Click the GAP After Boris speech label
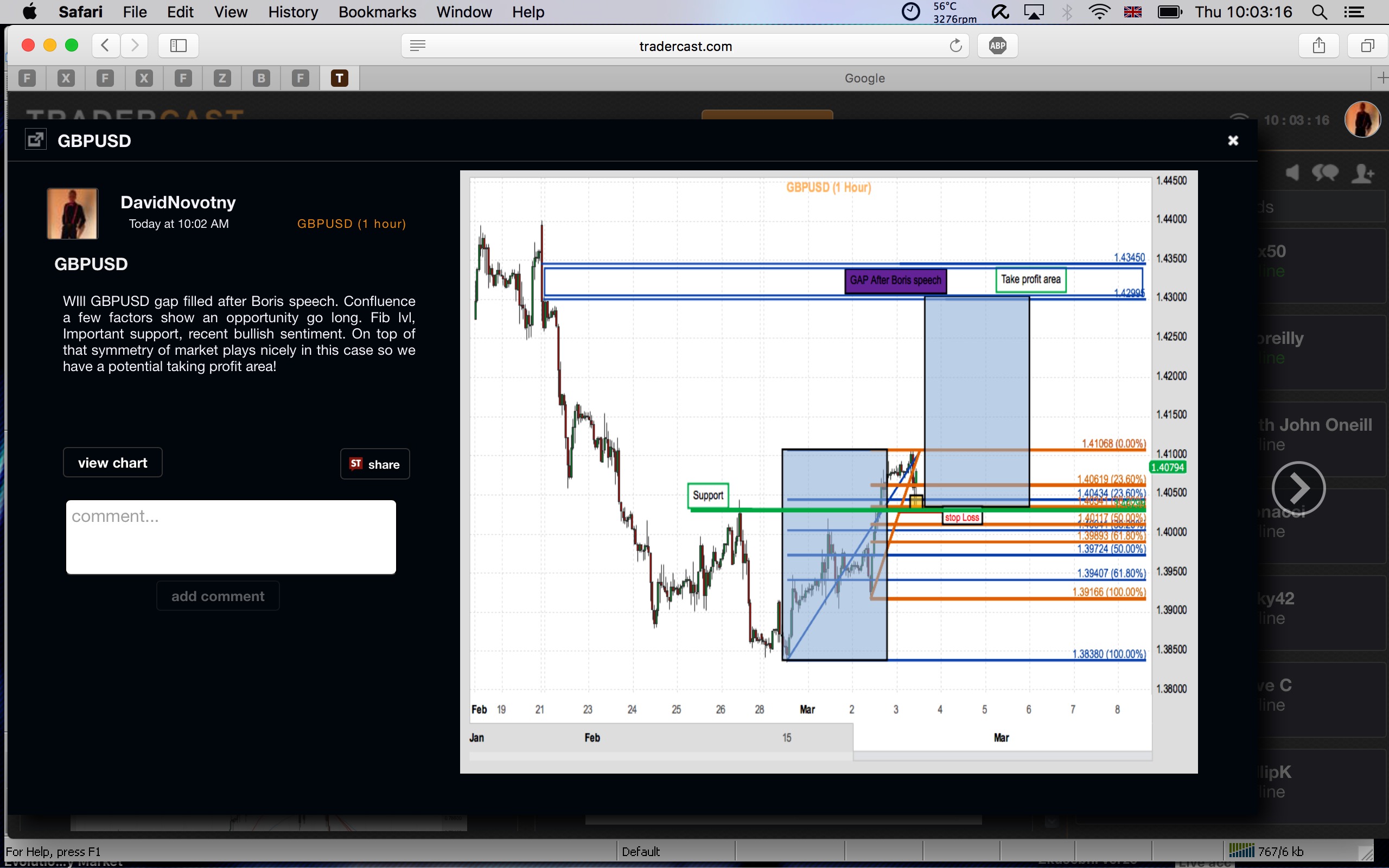This screenshot has width=1389, height=868. point(895,280)
